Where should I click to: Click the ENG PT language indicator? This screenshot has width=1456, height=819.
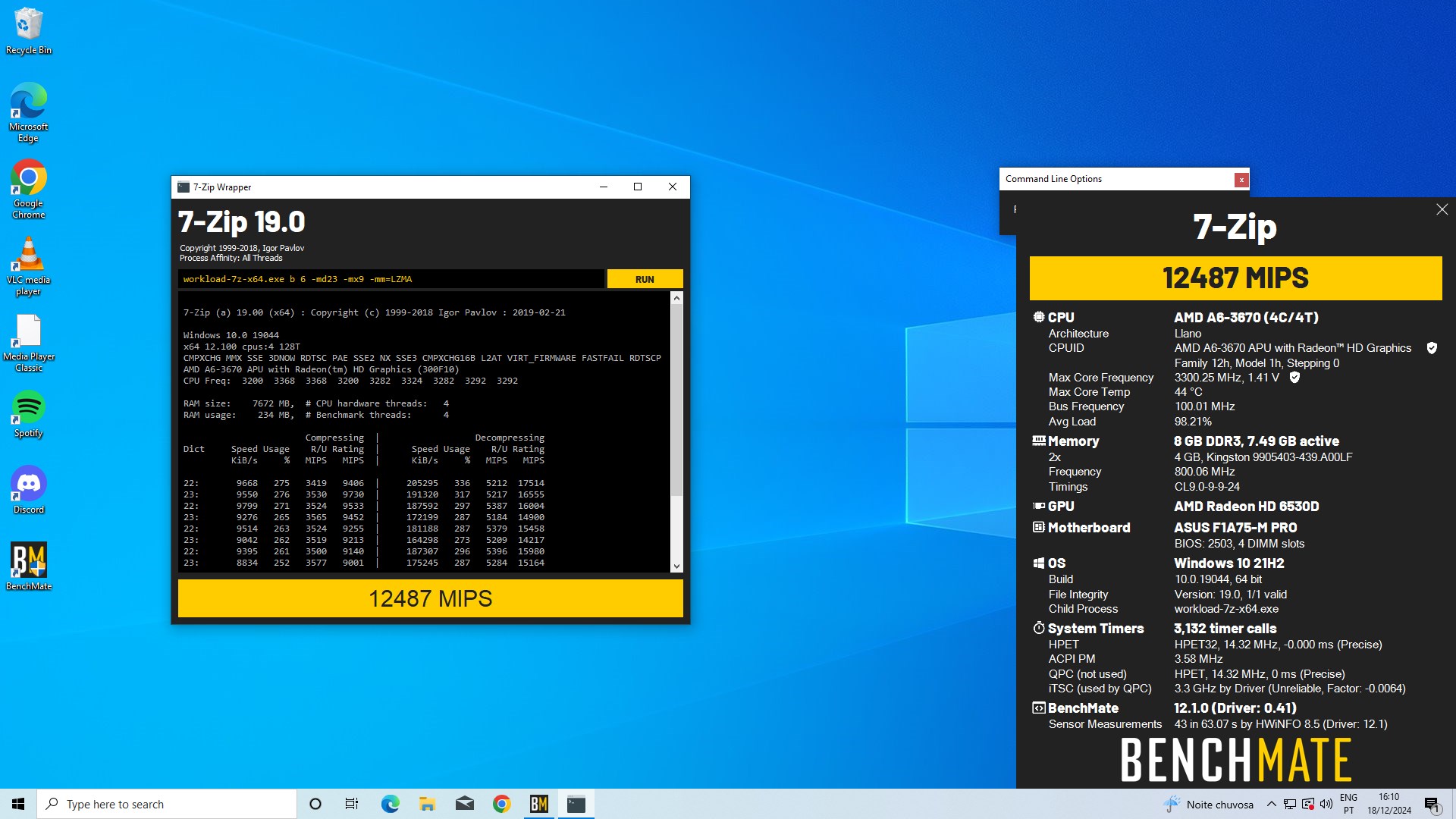(1348, 804)
